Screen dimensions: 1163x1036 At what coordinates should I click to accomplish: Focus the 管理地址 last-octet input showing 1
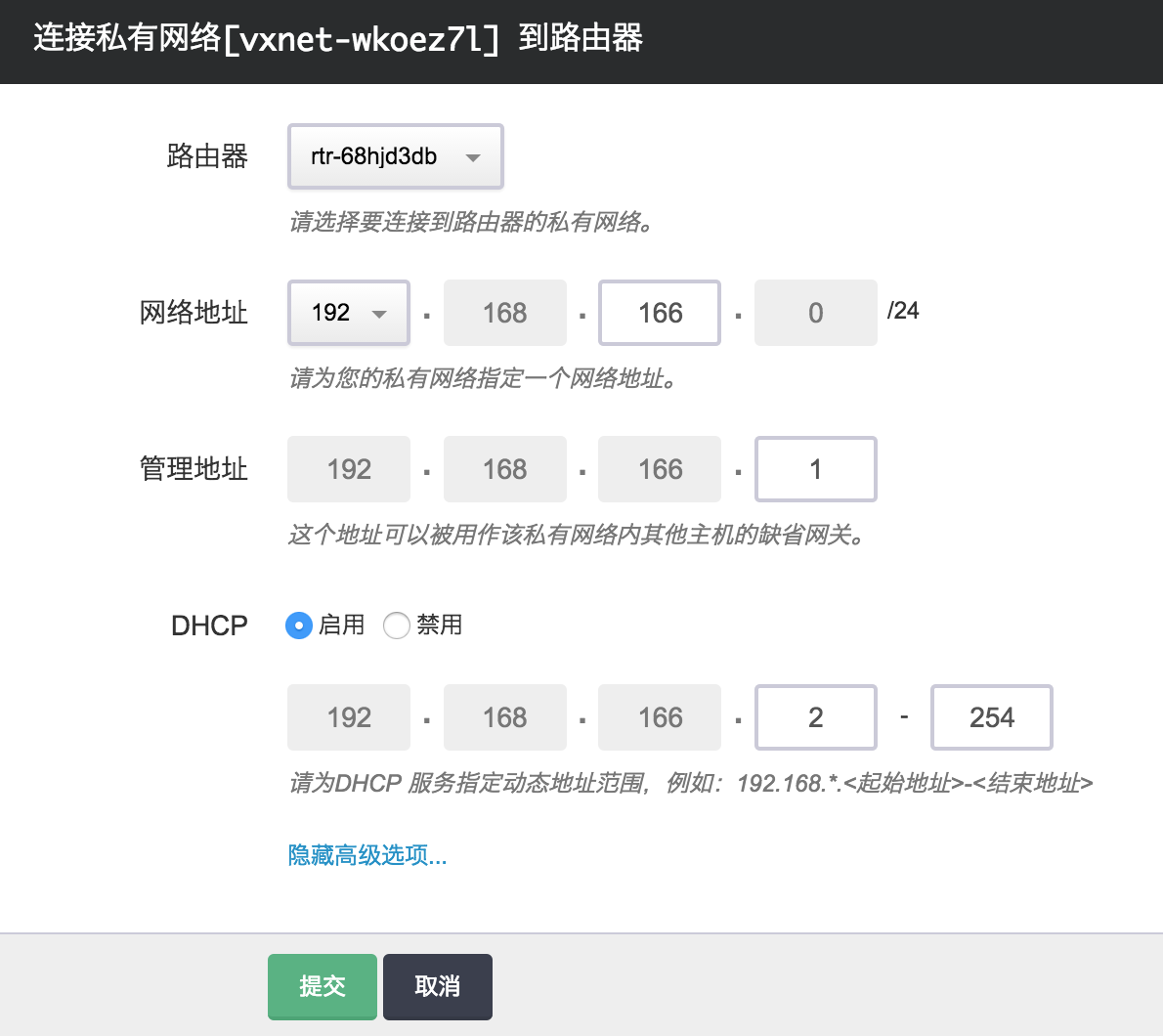816,469
